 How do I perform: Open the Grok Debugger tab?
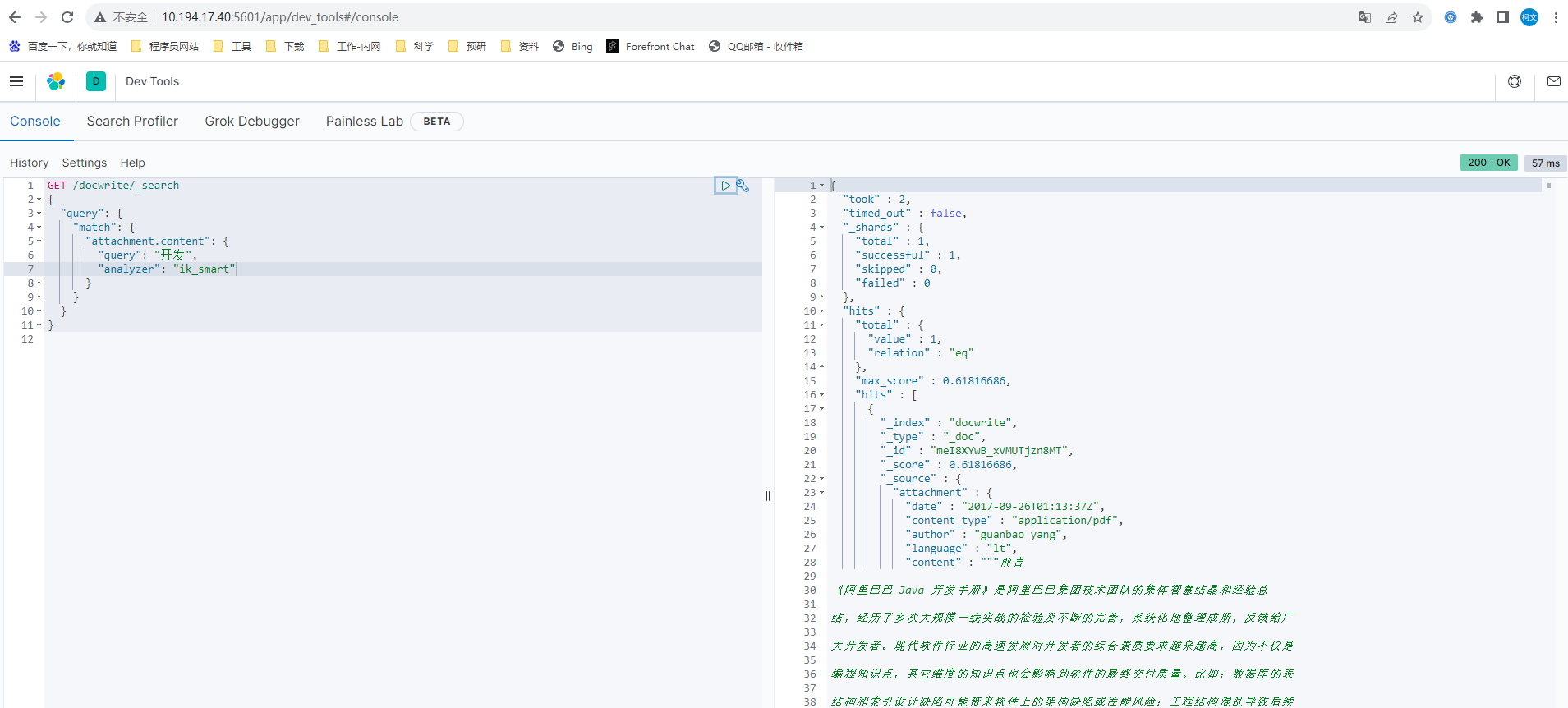[252, 122]
